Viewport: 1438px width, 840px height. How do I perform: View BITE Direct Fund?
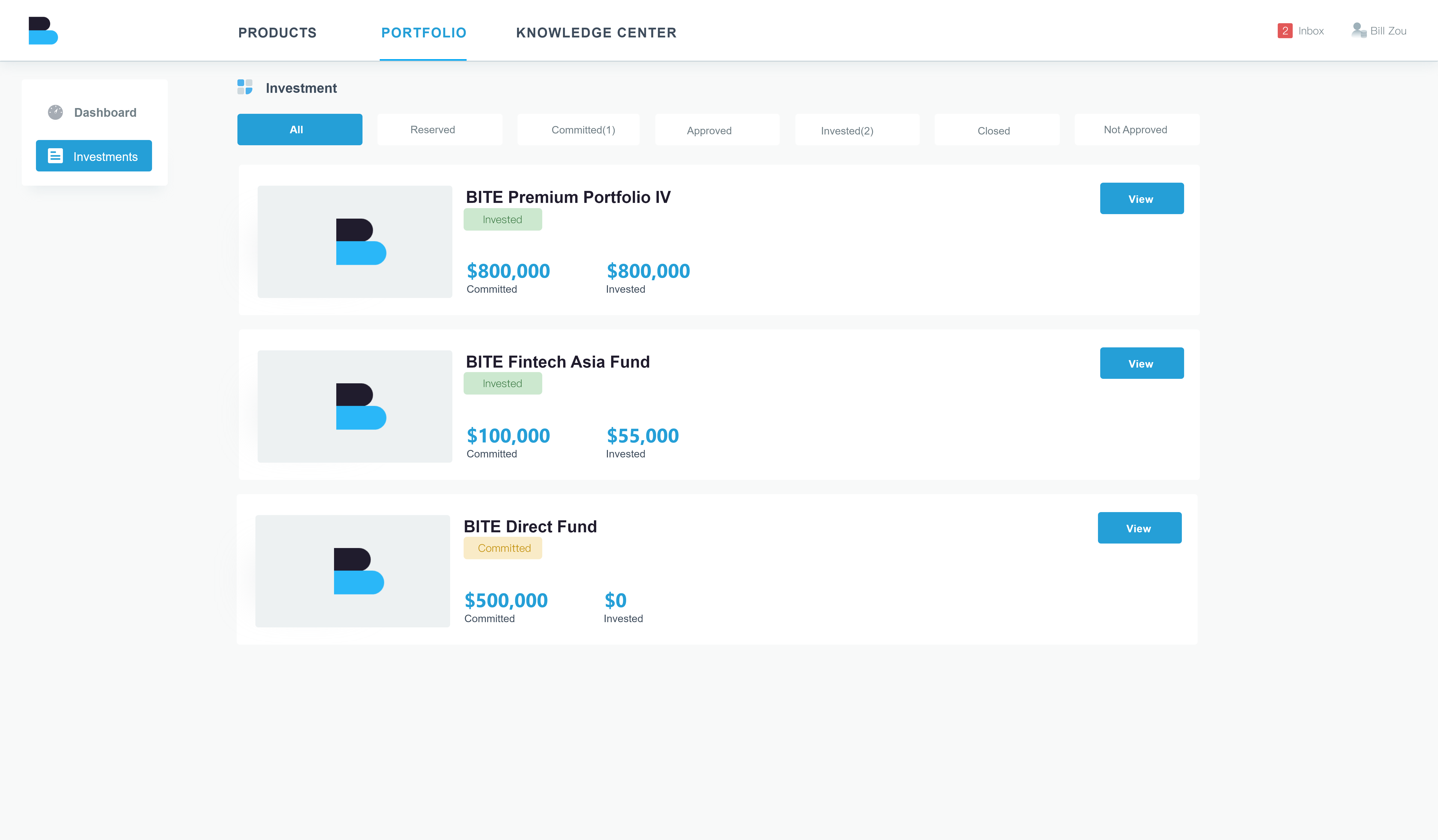(1140, 528)
